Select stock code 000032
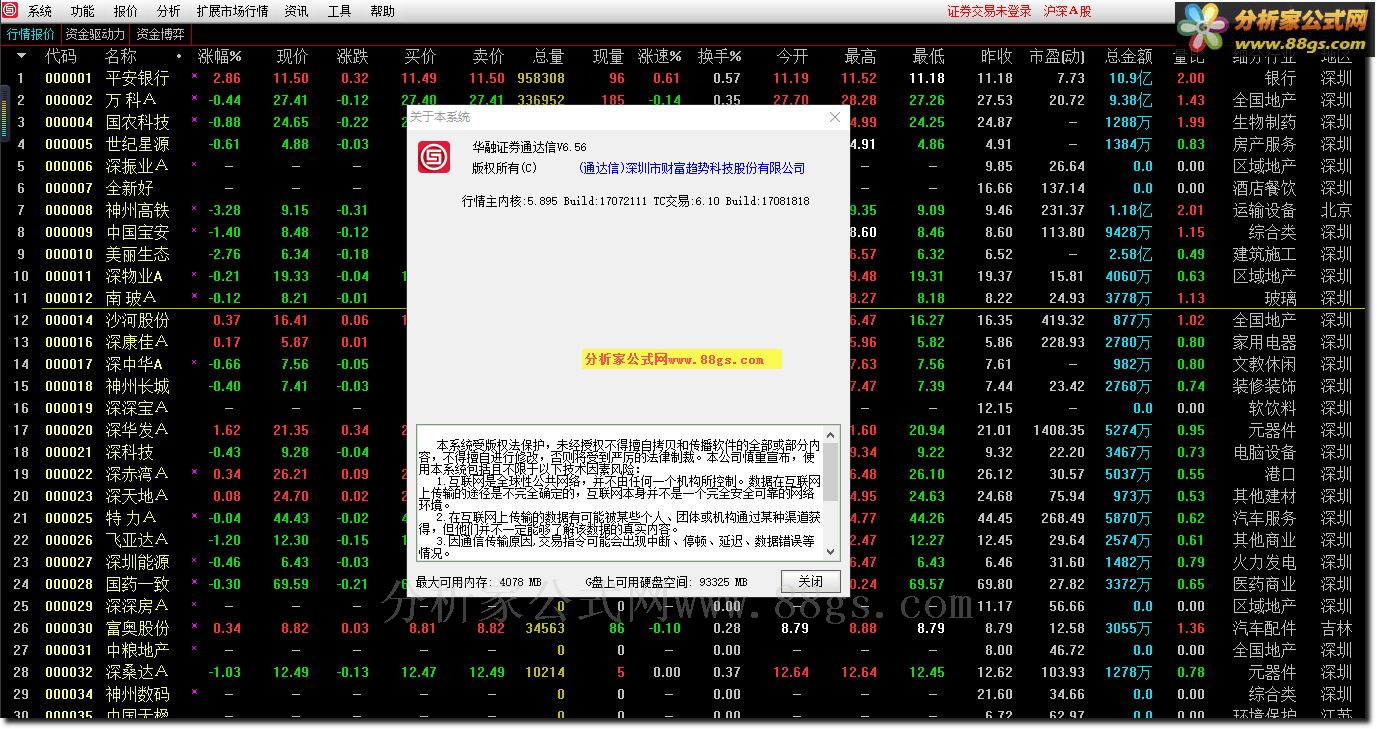1377x729 pixels. click(x=69, y=672)
